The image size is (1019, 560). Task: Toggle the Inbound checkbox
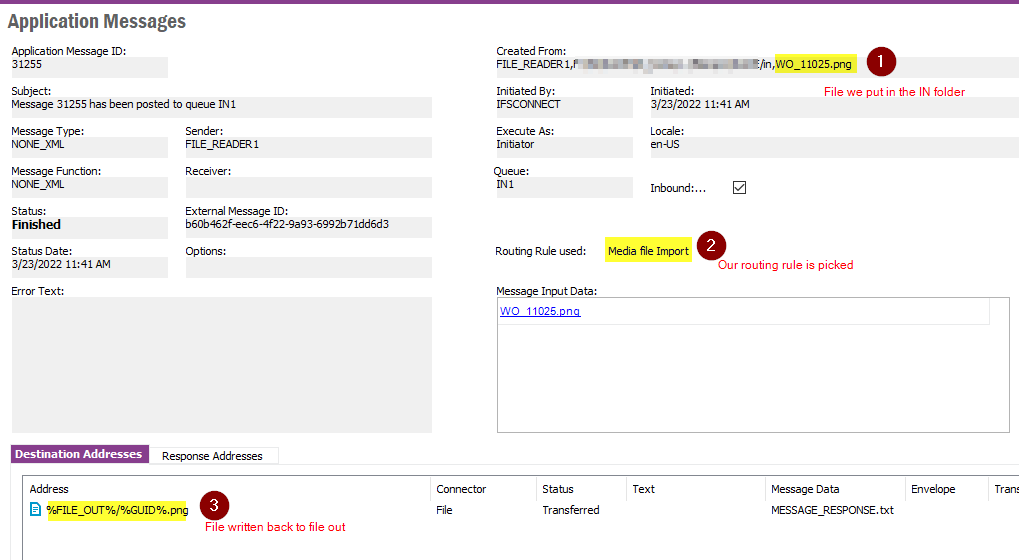740,187
